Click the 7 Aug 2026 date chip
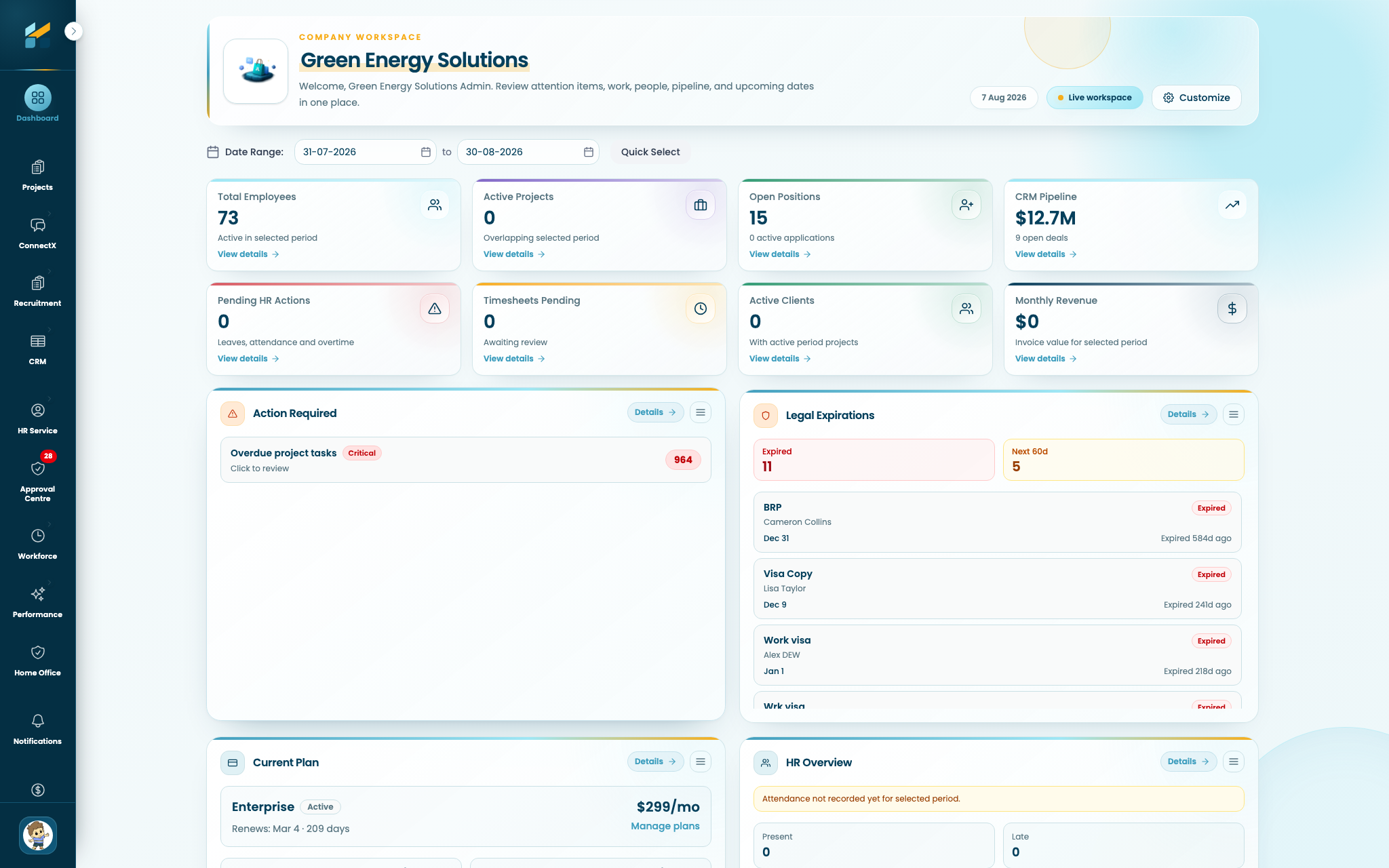Viewport: 1389px width, 868px height. [1004, 98]
